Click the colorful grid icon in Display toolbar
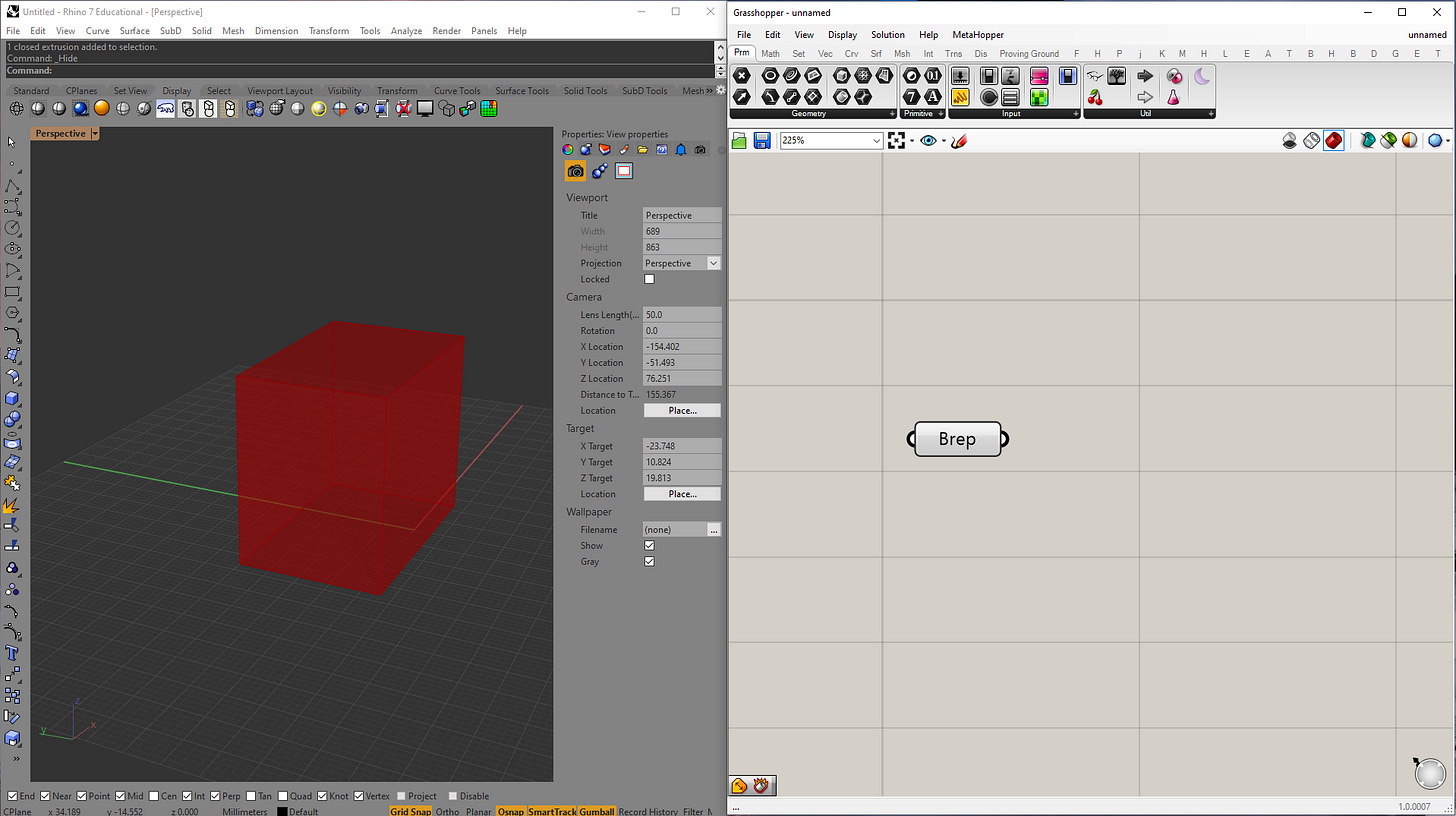The image size is (1456, 816). [x=489, y=108]
